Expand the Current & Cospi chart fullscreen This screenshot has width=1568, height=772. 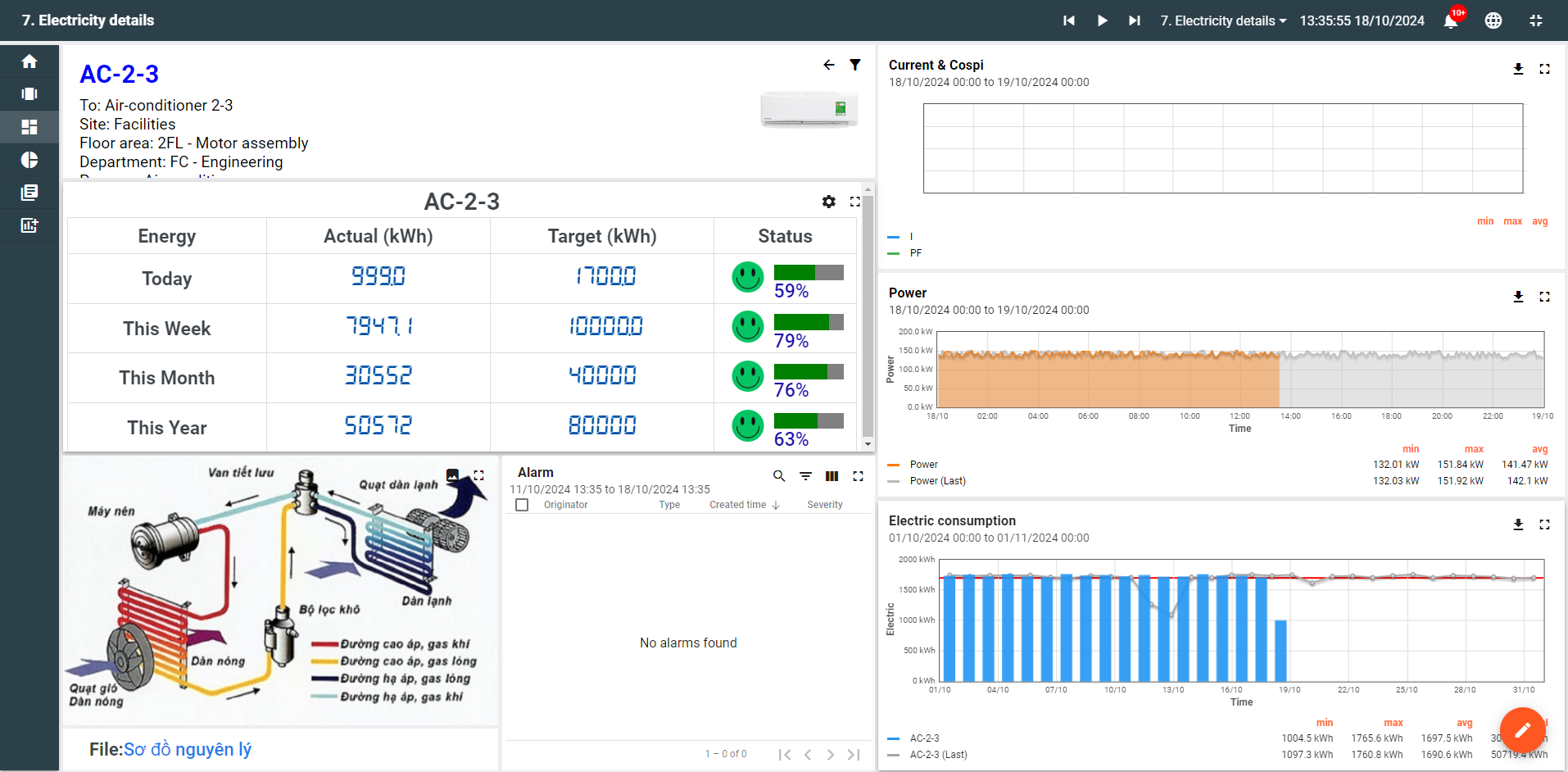1544,69
